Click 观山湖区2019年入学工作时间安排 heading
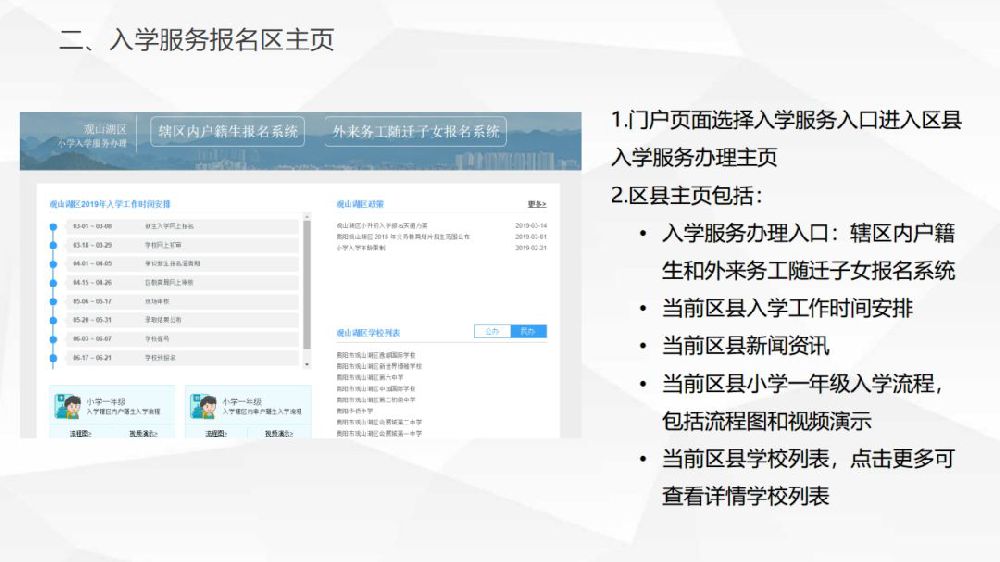The height and width of the screenshot is (562, 1000). click(110, 204)
